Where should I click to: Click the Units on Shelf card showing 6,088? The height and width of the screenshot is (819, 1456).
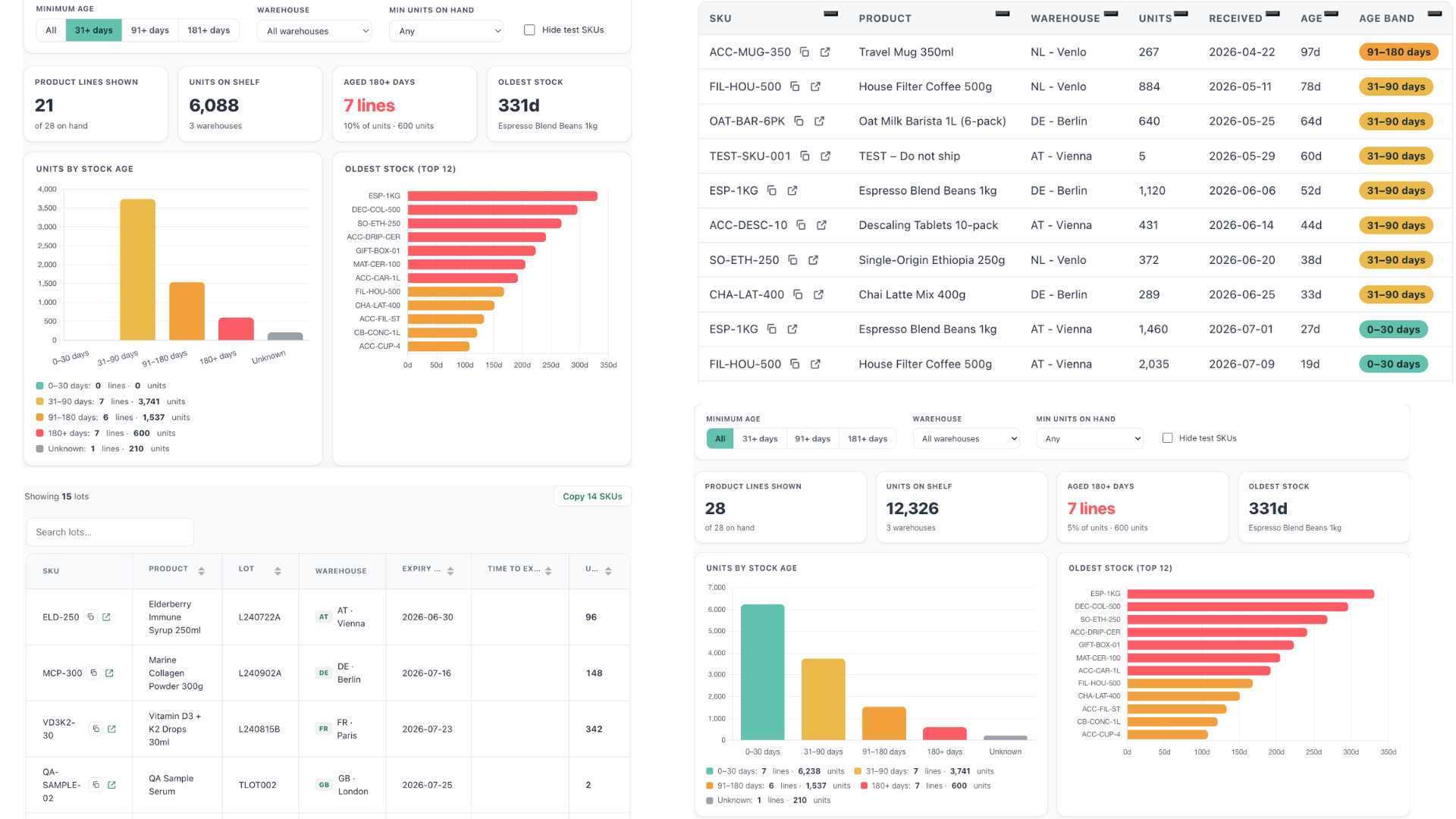tap(250, 104)
